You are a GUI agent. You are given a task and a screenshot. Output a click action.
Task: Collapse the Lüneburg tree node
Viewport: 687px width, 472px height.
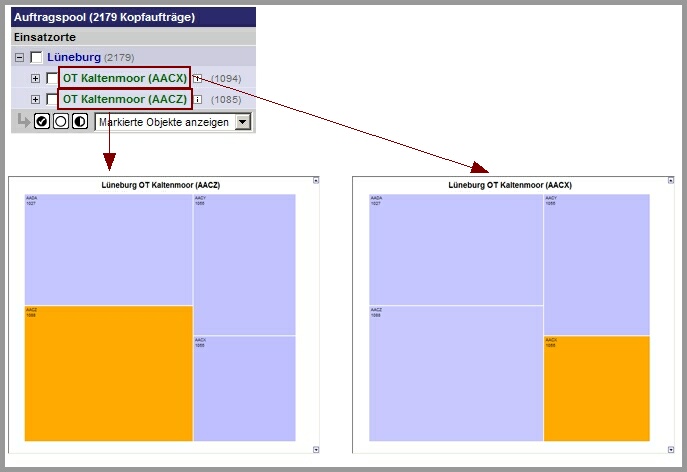[20, 57]
